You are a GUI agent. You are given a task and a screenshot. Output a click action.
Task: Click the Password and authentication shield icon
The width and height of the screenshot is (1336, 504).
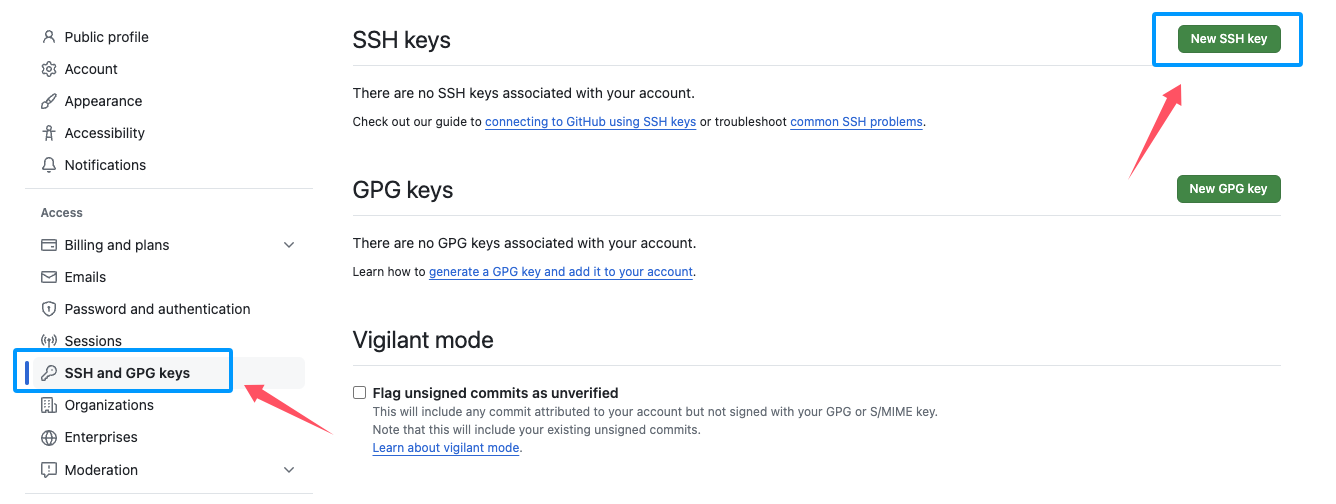tap(48, 309)
